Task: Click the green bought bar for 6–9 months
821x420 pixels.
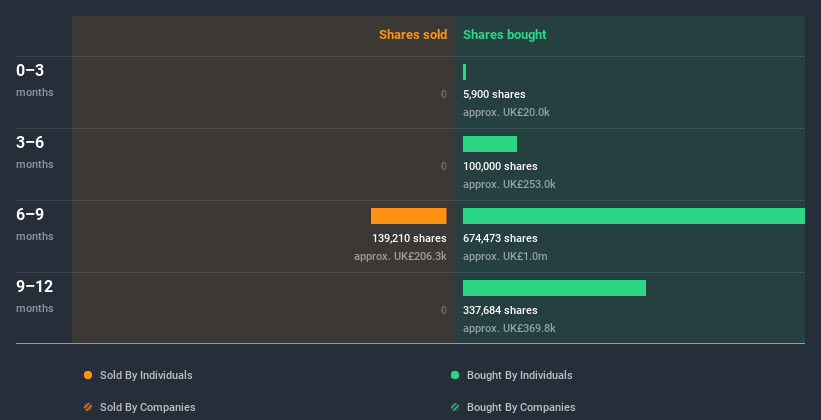Action: tap(634, 216)
